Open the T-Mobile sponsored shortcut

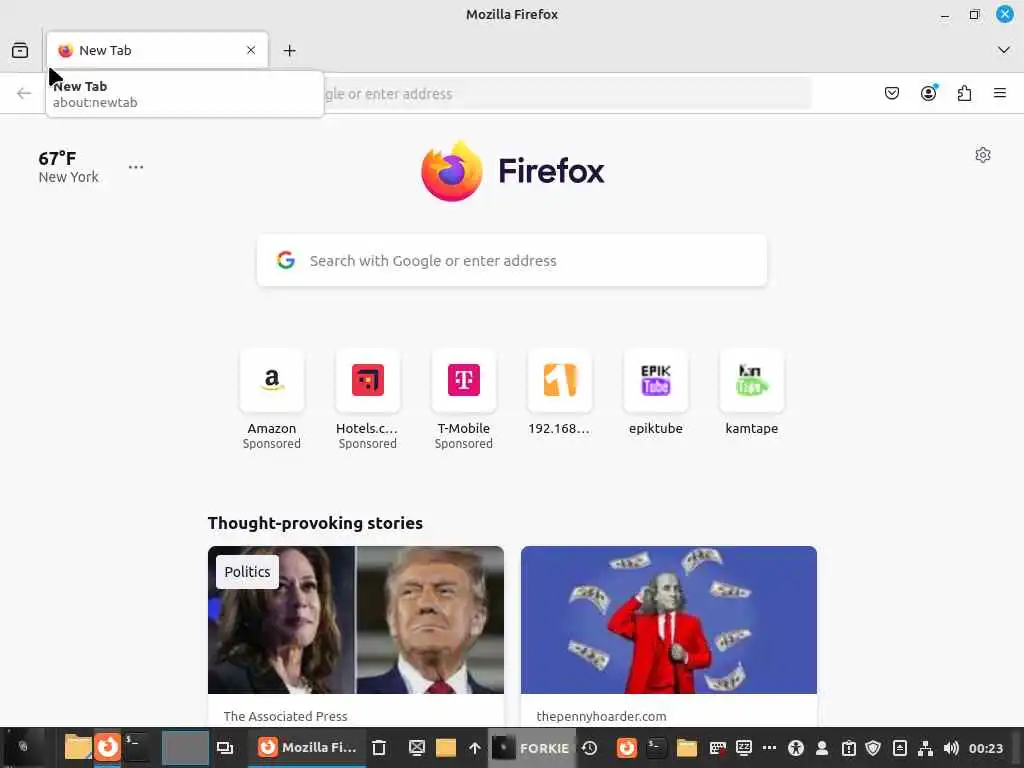(x=464, y=399)
